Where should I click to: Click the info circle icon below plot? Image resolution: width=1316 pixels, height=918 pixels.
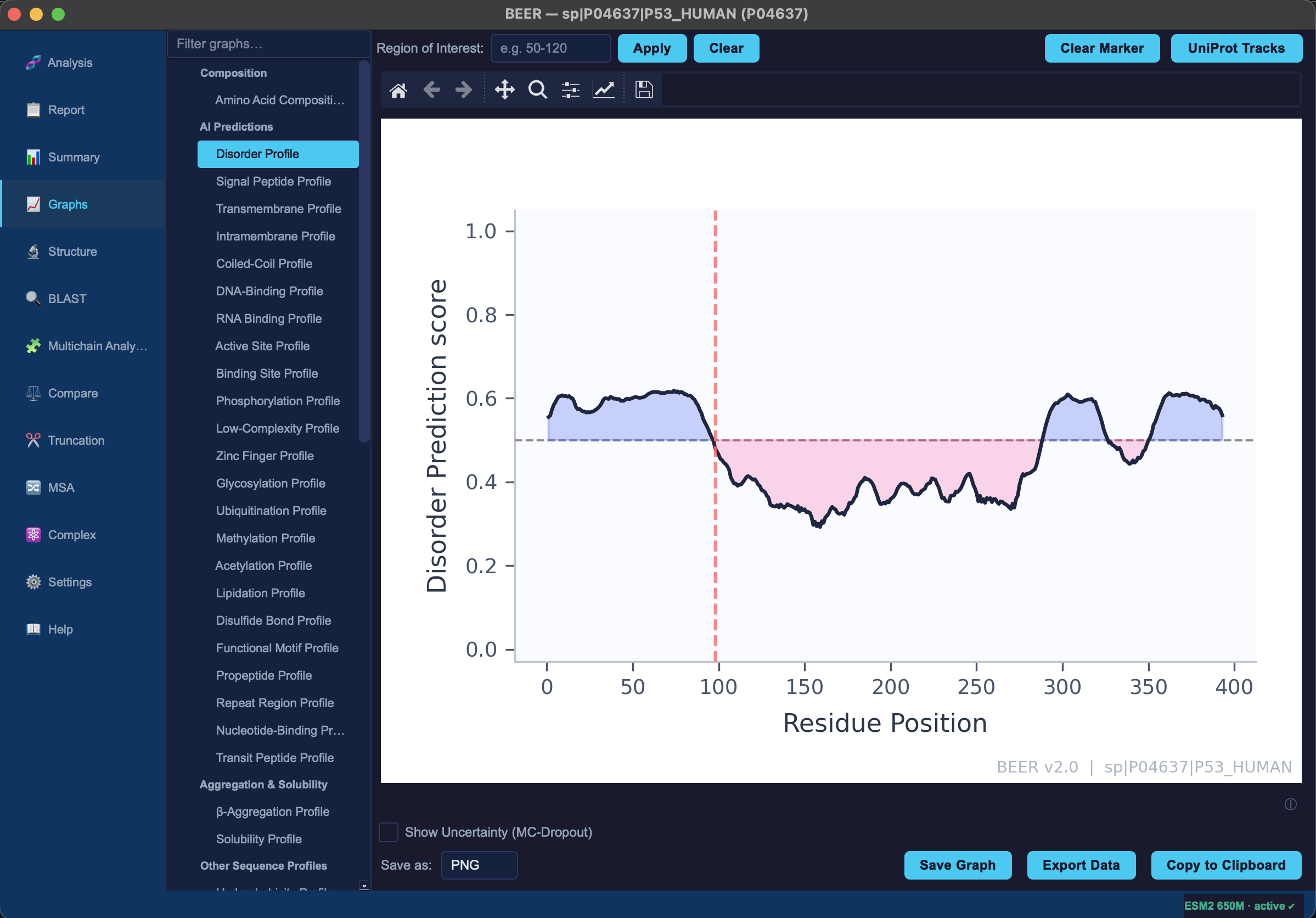point(1290,804)
